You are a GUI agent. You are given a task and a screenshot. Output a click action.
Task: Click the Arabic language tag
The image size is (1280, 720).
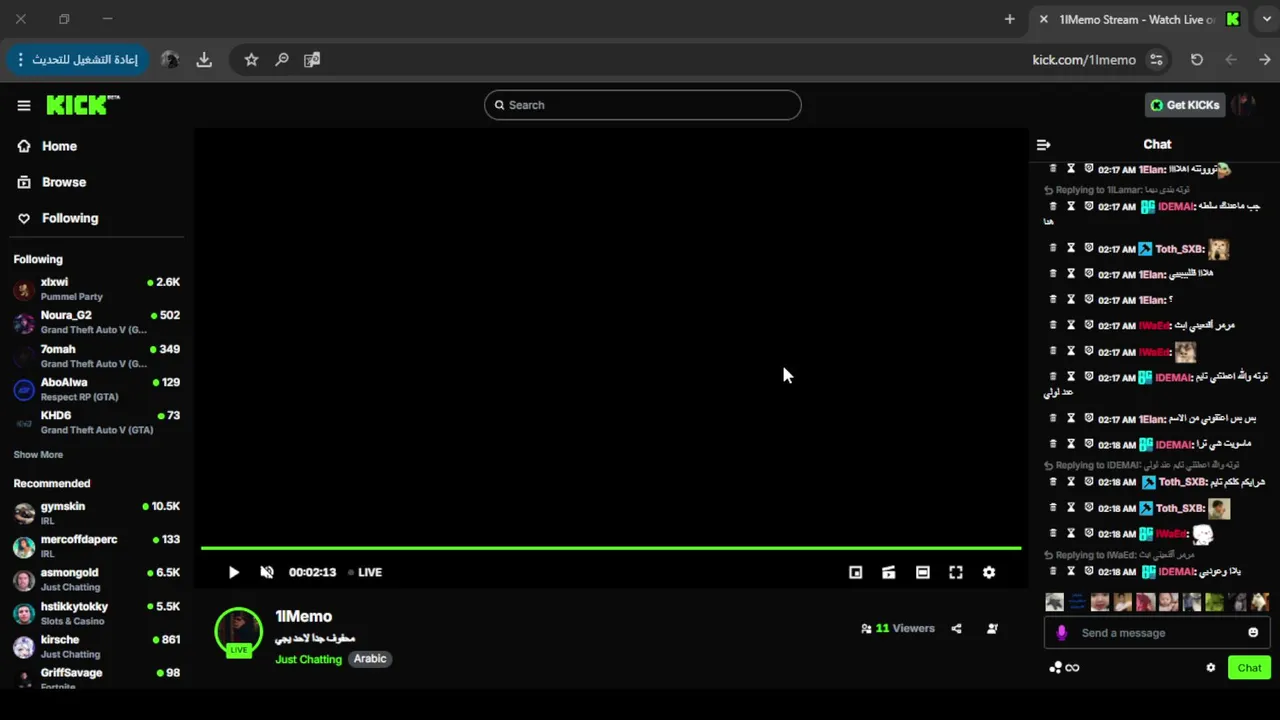click(x=370, y=659)
